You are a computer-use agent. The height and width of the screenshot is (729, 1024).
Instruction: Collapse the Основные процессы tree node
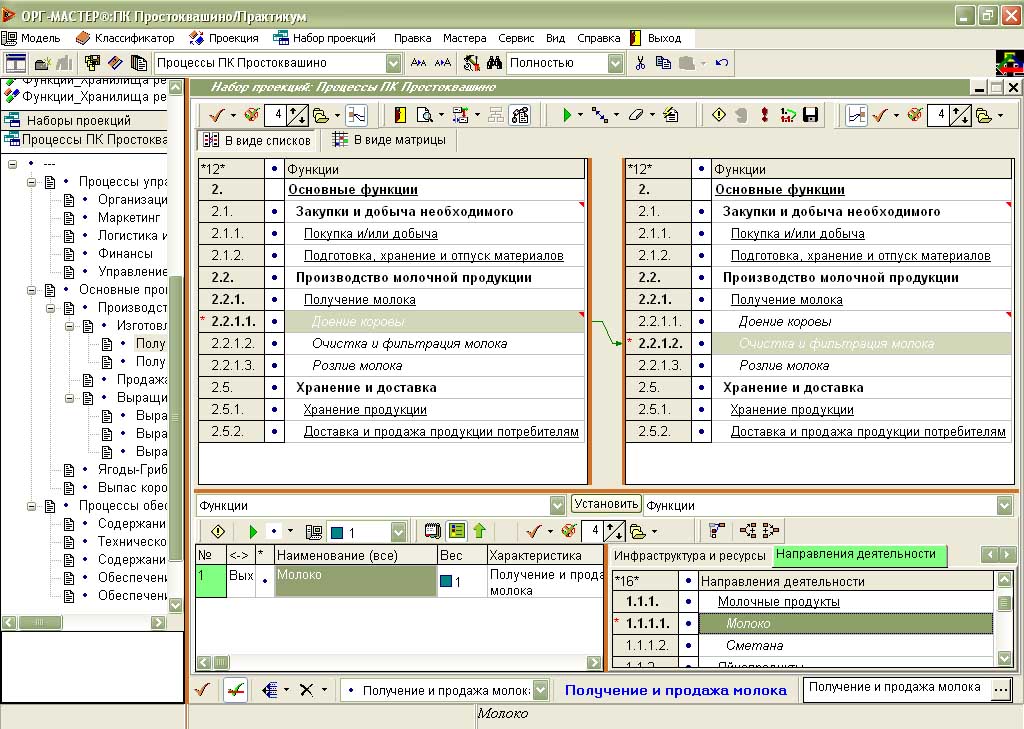(31, 290)
